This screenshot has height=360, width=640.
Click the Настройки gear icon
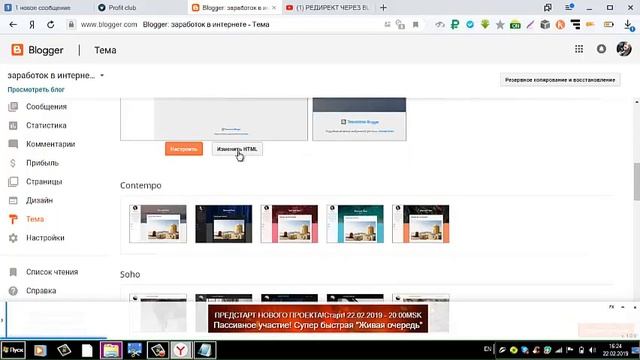[13, 238]
